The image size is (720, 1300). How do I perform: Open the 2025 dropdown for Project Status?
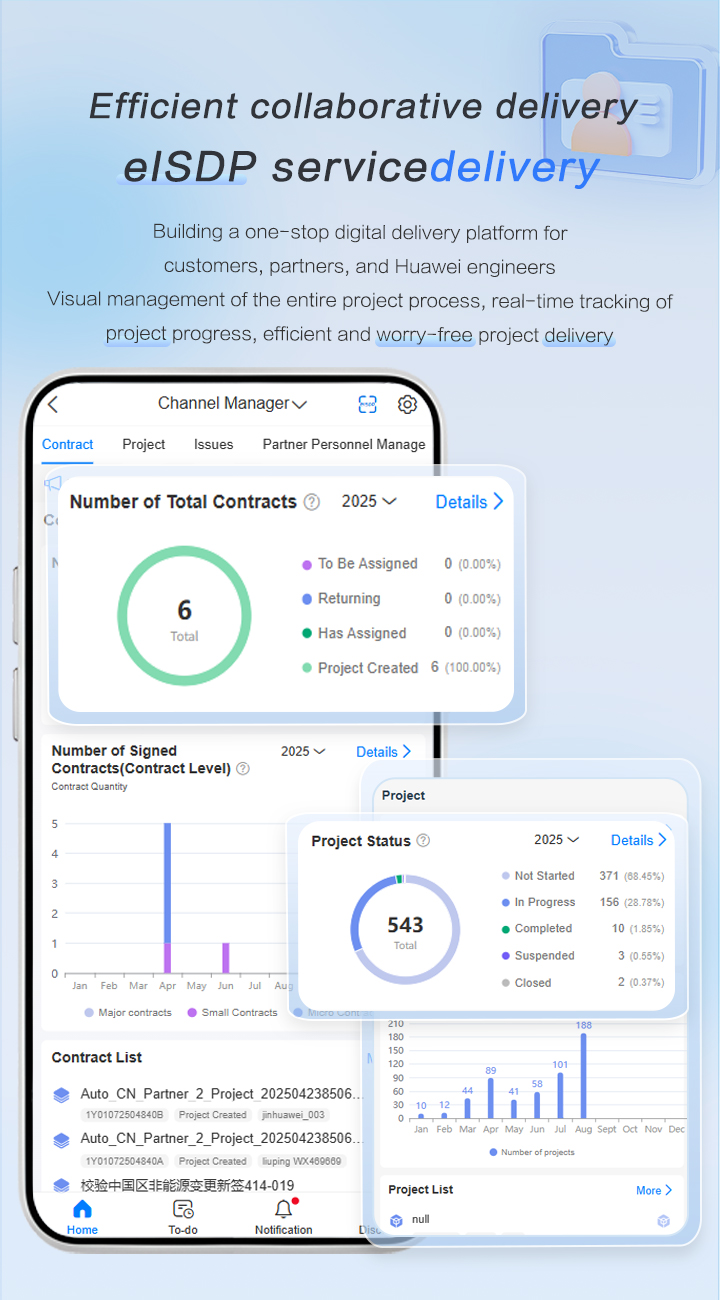556,840
